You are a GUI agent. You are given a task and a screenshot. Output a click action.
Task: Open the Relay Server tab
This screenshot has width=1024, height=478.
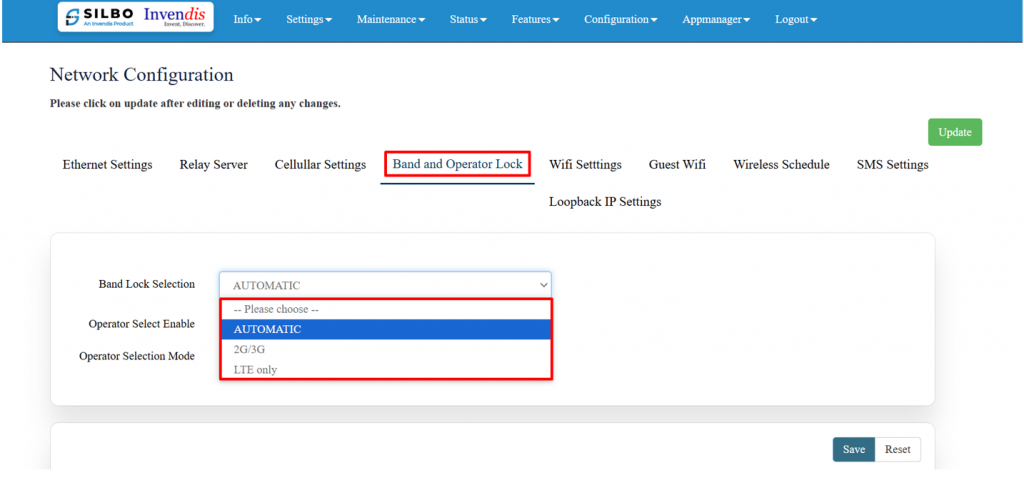pos(213,165)
